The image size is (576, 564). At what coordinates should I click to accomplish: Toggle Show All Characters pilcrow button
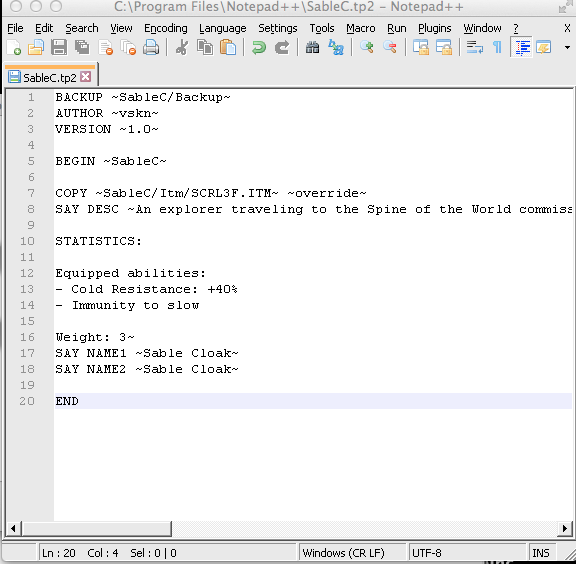pos(497,48)
